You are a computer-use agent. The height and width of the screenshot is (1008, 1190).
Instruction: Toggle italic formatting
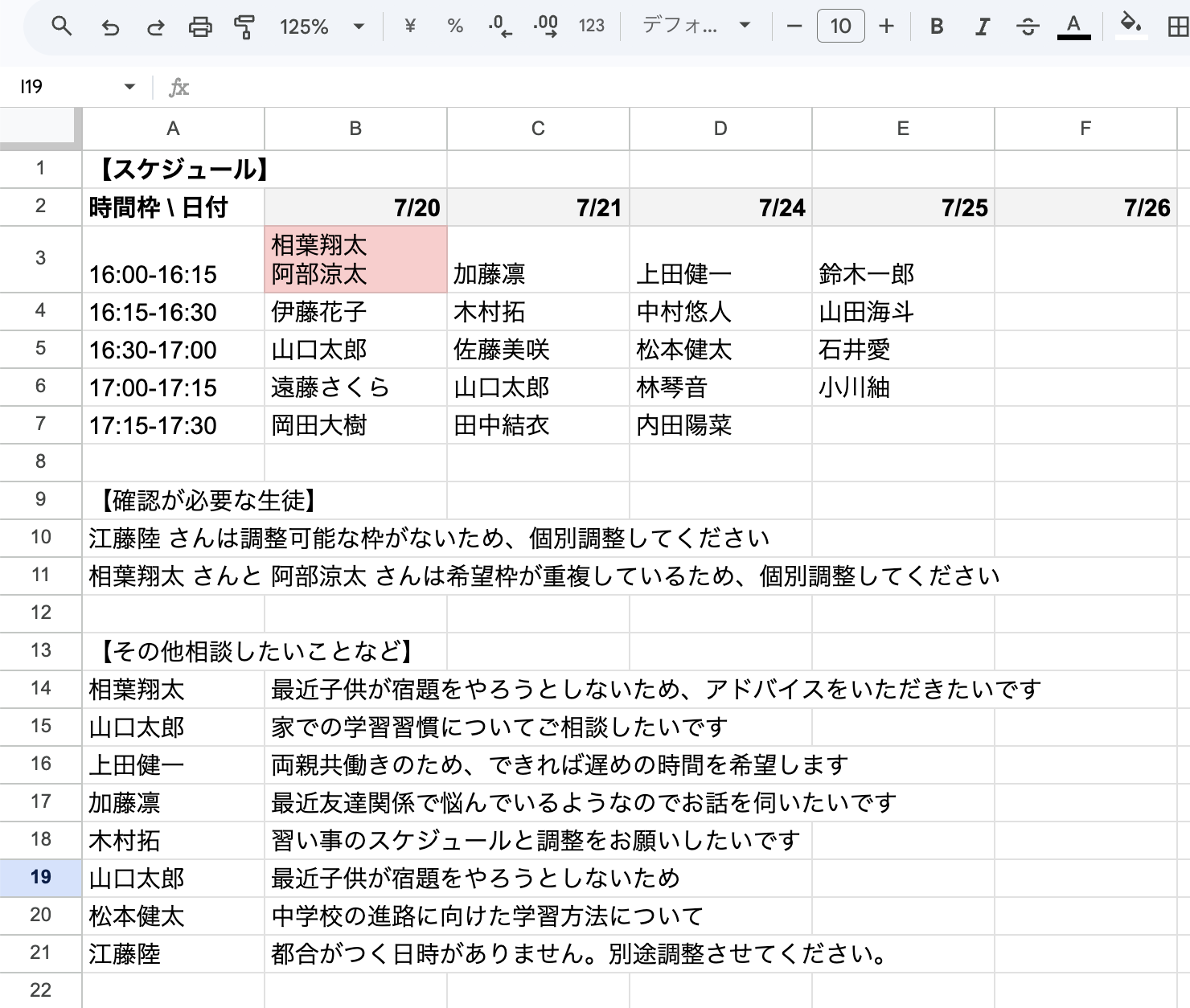click(x=982, y=27)
